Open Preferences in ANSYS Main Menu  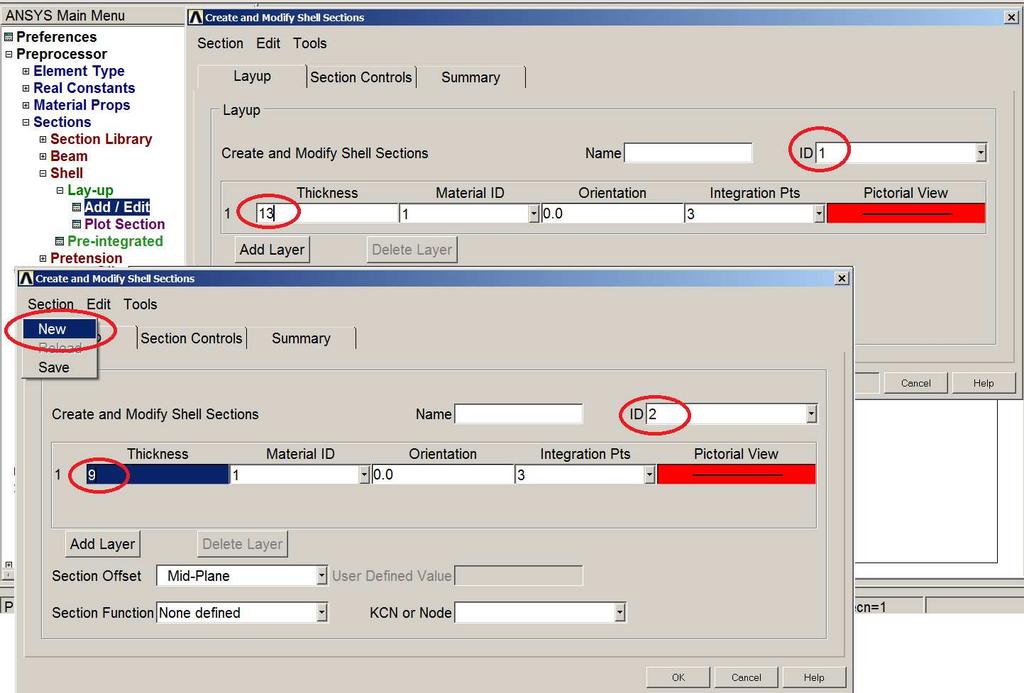(x=56, y=37)
